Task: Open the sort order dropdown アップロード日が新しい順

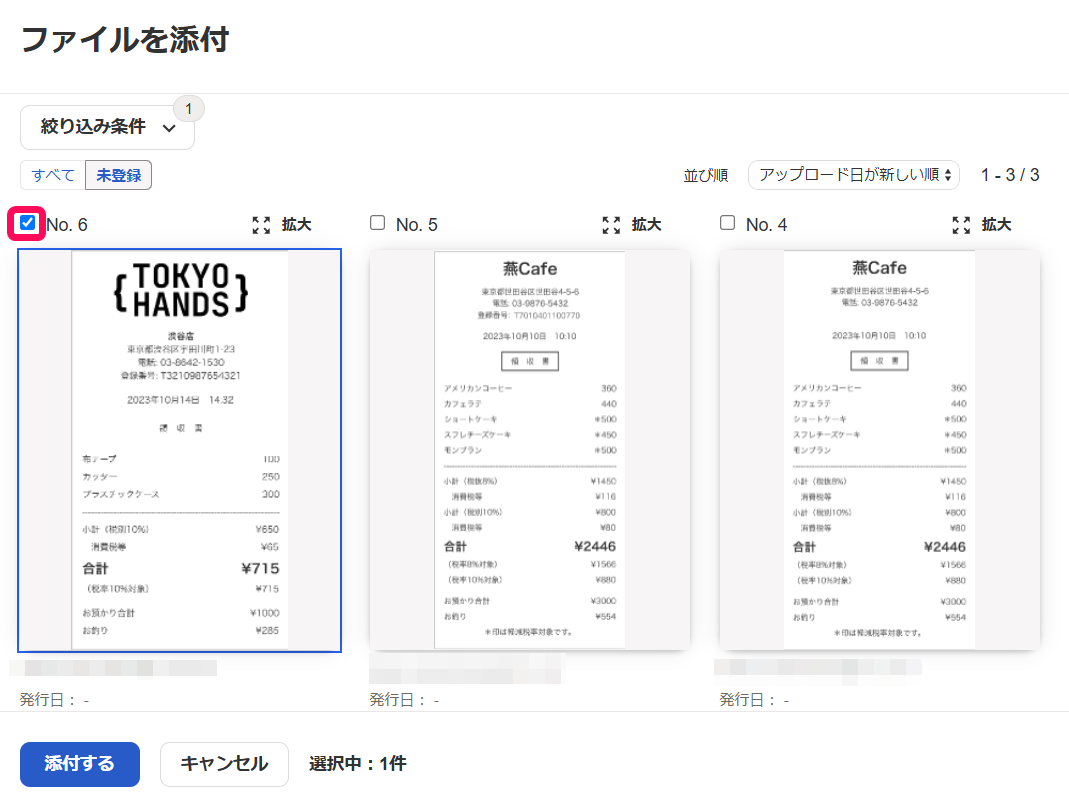Action: pyautogui.click(x=854, y=175)
